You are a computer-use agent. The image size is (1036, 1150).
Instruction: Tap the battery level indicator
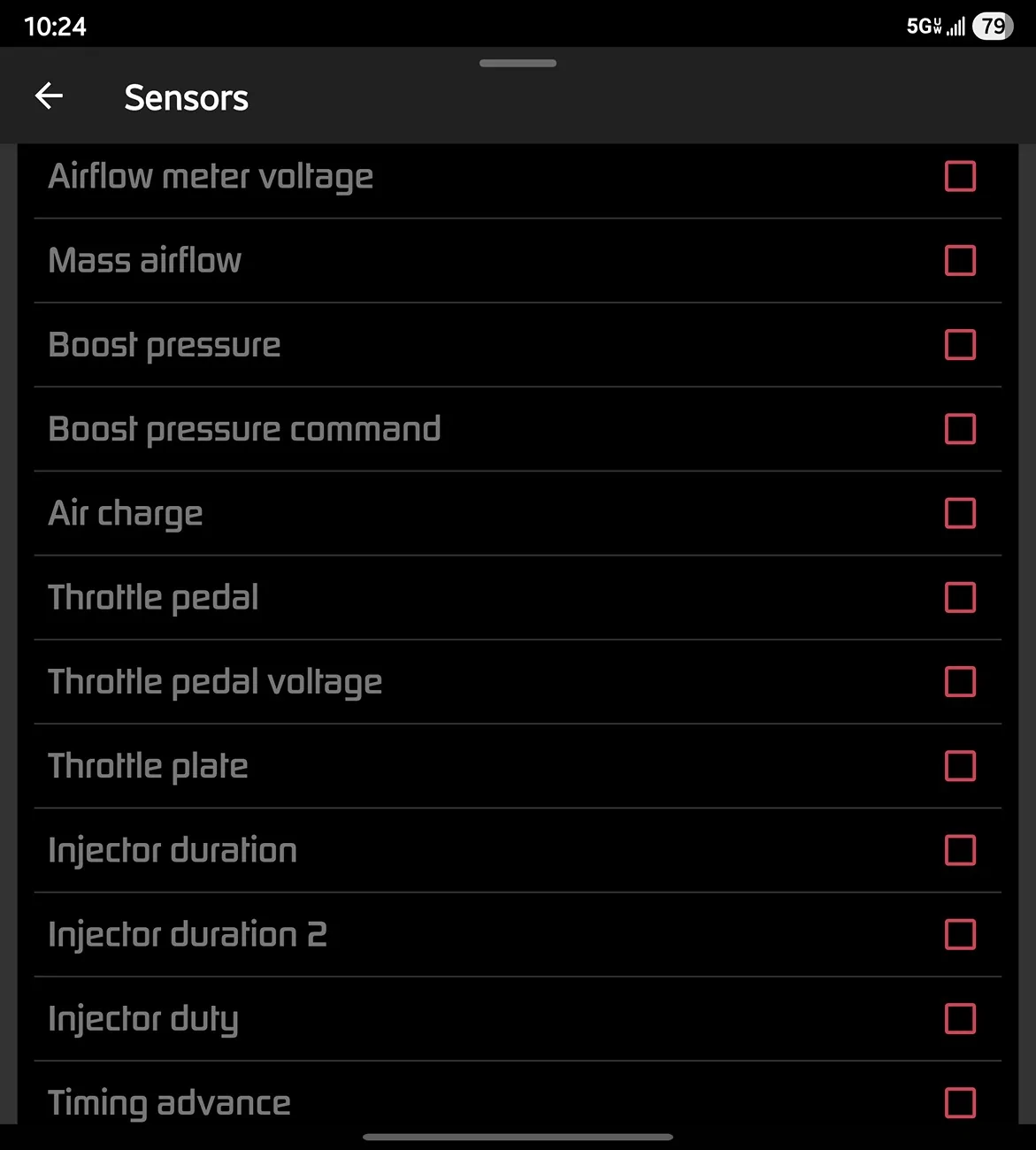point(993,27)
